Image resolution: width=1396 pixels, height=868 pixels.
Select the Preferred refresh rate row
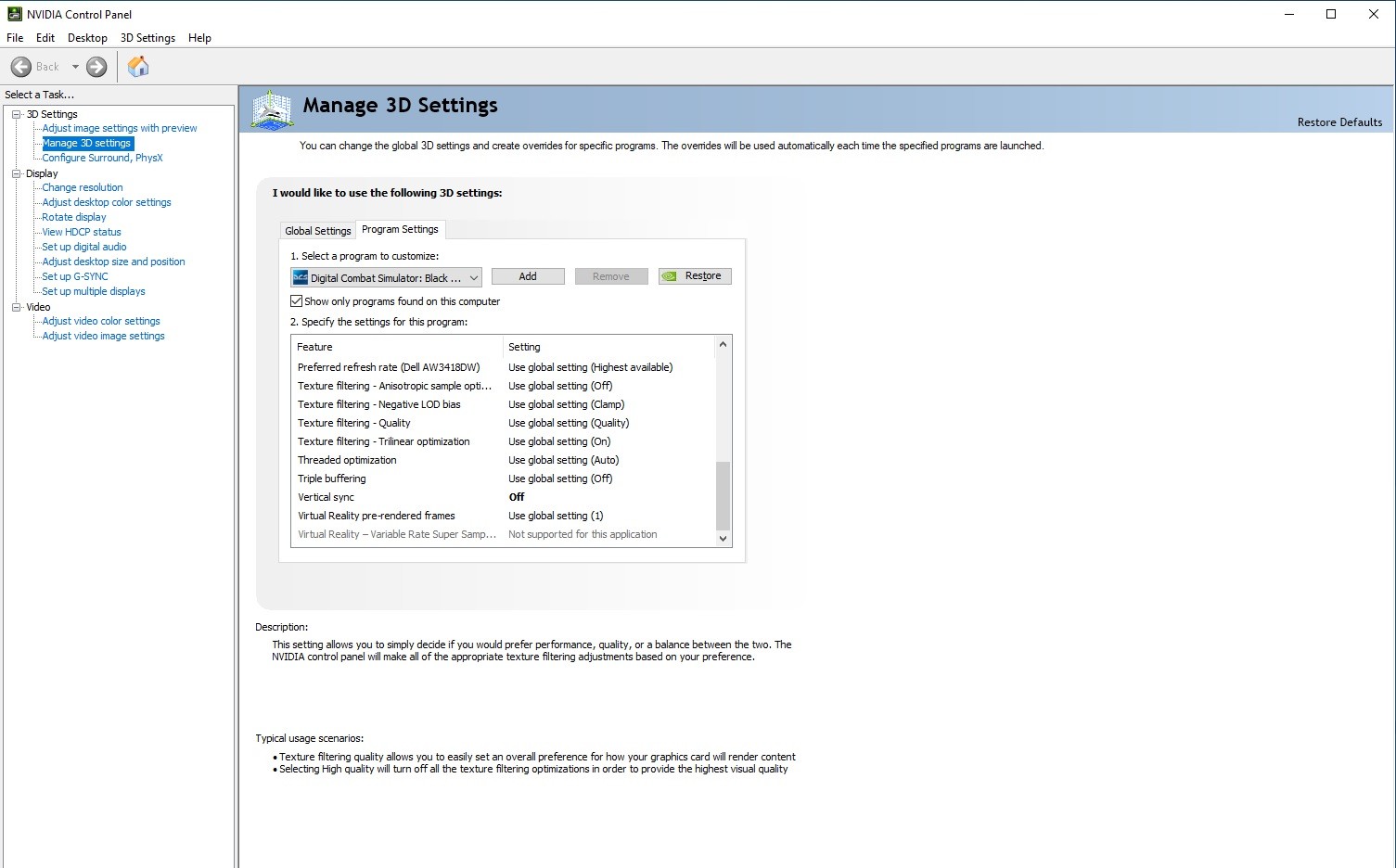(504, 367)
